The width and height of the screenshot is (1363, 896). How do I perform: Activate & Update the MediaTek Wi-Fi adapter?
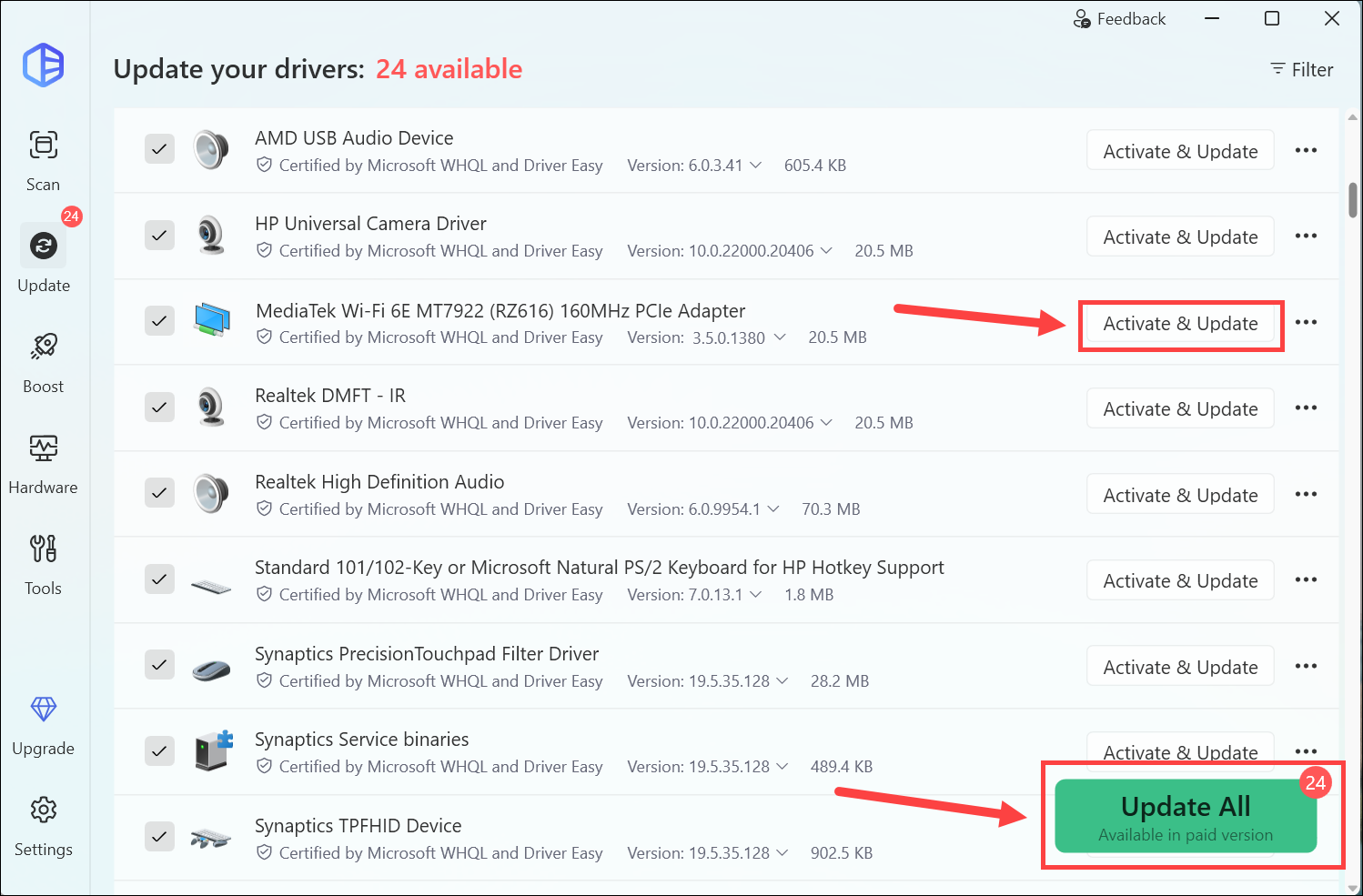click(x=1180, y=323)
